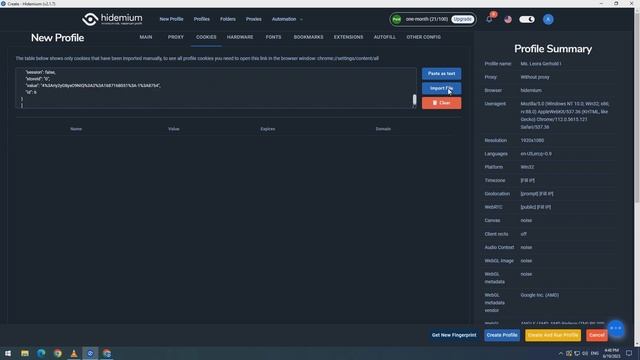Open the EXTENSIONS tab
The height and width of the screenshot is (360, 640).
tap(348, 37)
